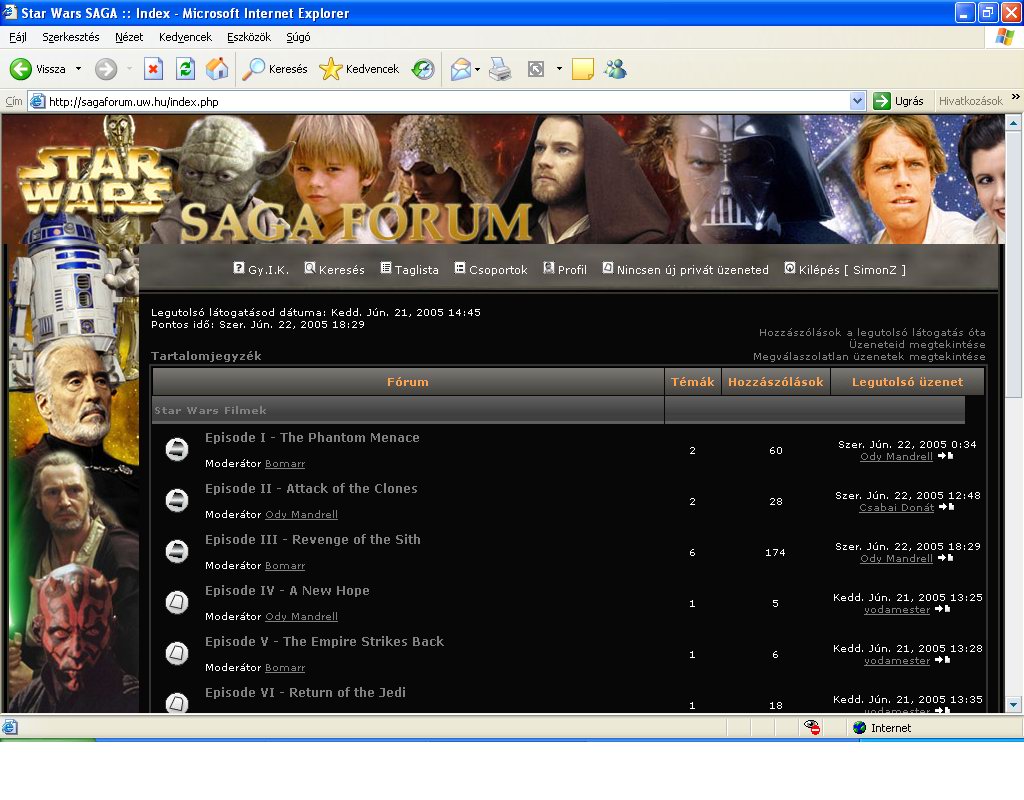Open the Eszközök menu
Image resolution: width=1024 pixels, height=800 pixels.
point(249,37)
